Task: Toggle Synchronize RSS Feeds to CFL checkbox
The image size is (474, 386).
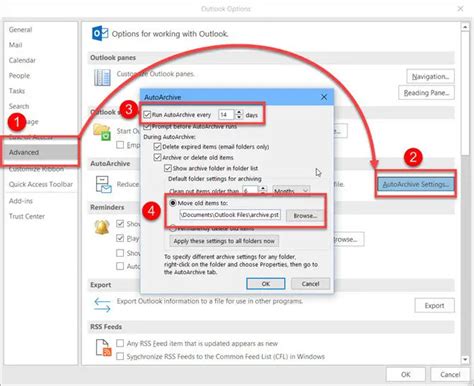Action: click(x=120, y=356)
